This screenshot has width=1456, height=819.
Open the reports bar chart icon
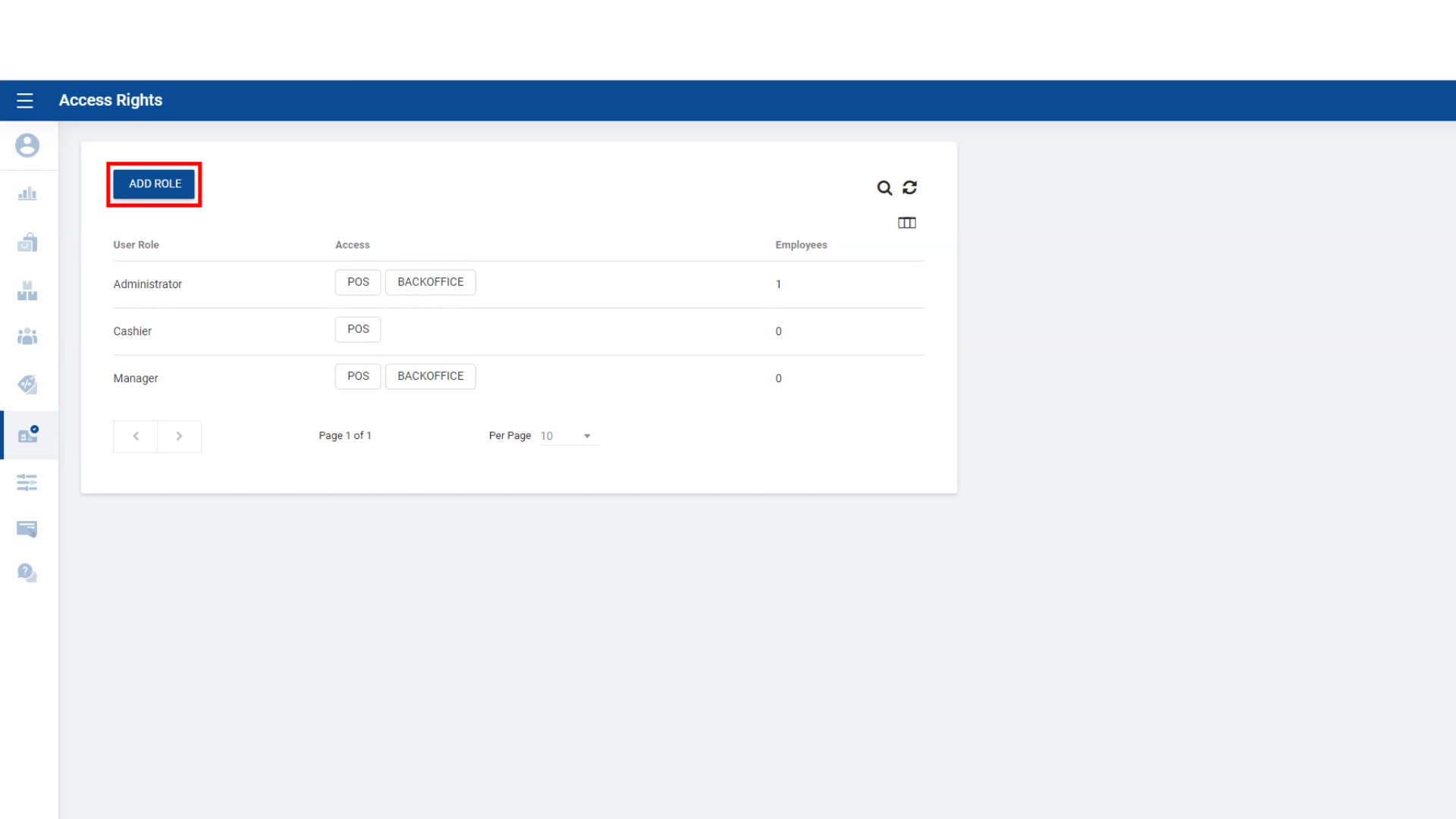27,193
